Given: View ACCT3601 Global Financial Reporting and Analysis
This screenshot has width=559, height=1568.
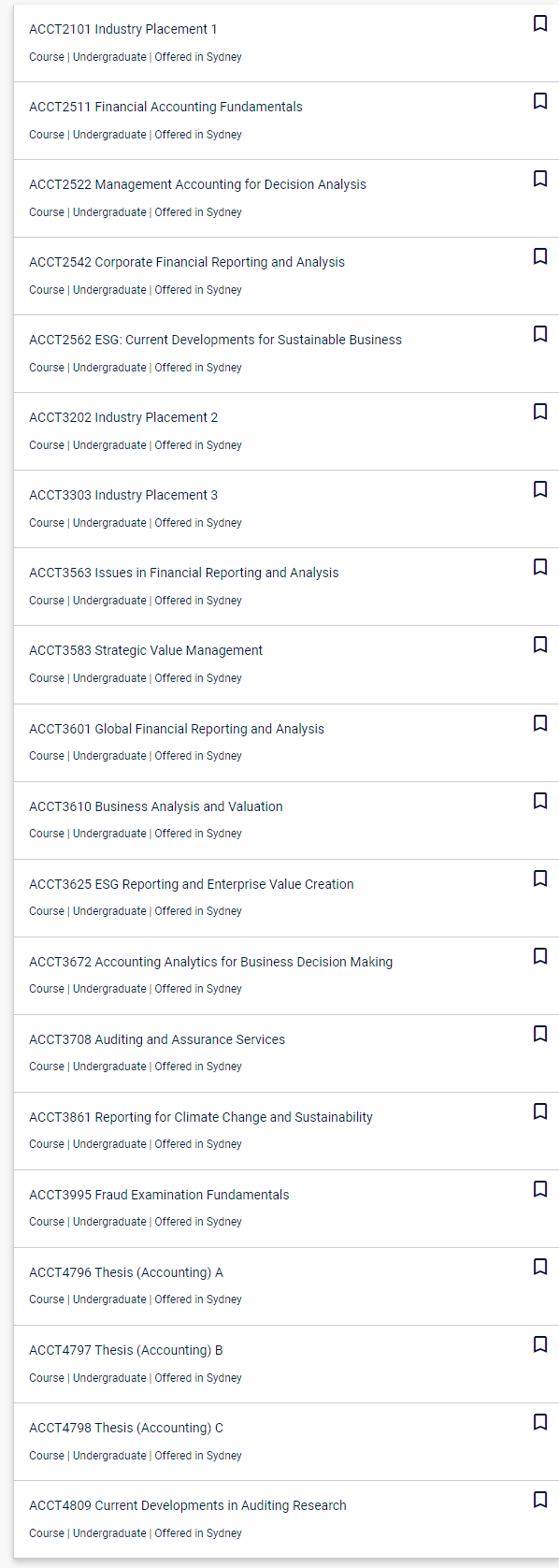Looking at the screenshot, I should pyautogui.click(x=177, y=729).
